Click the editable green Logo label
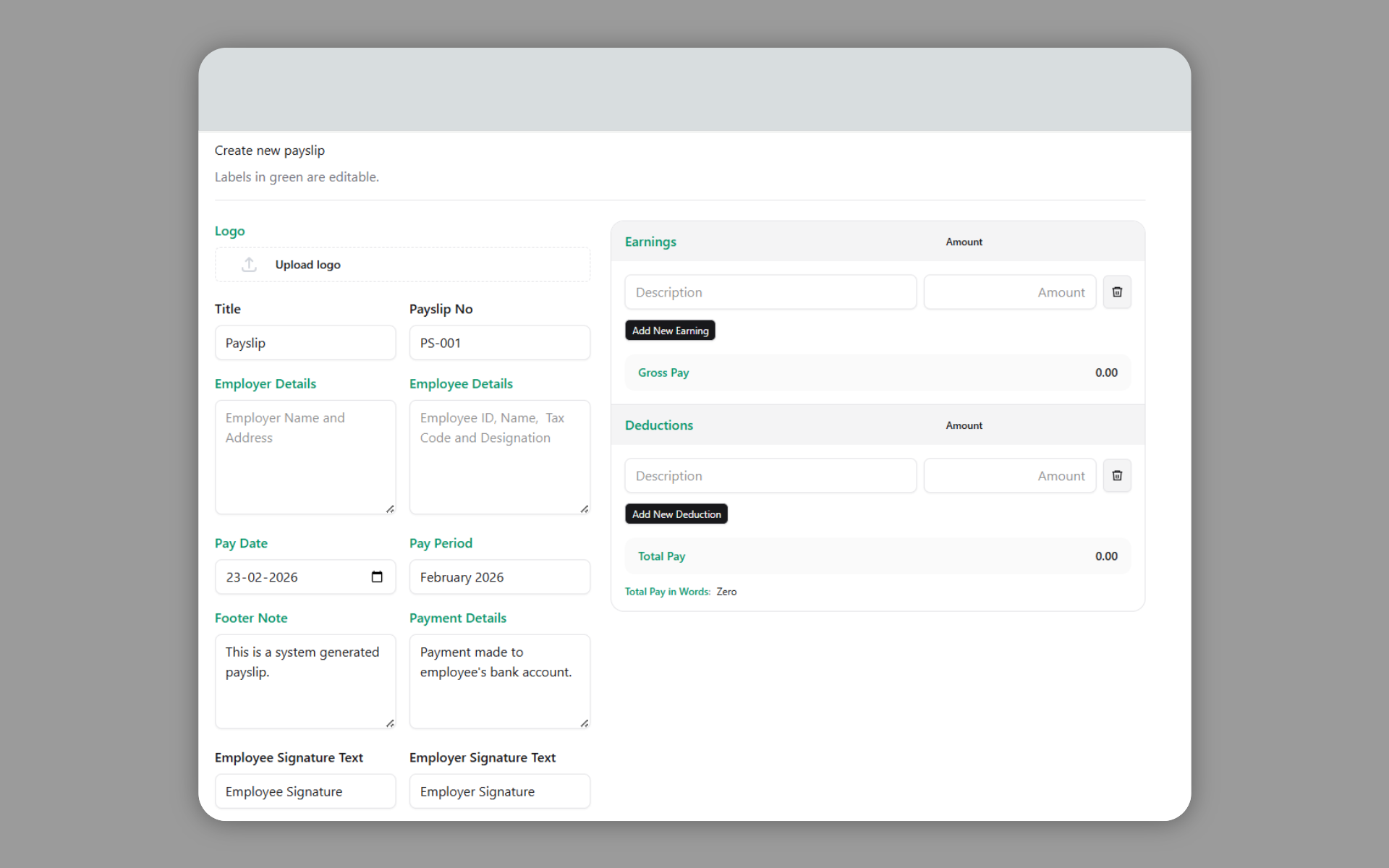This screenshot has width=1389, height=868. (x=229, y=231)
